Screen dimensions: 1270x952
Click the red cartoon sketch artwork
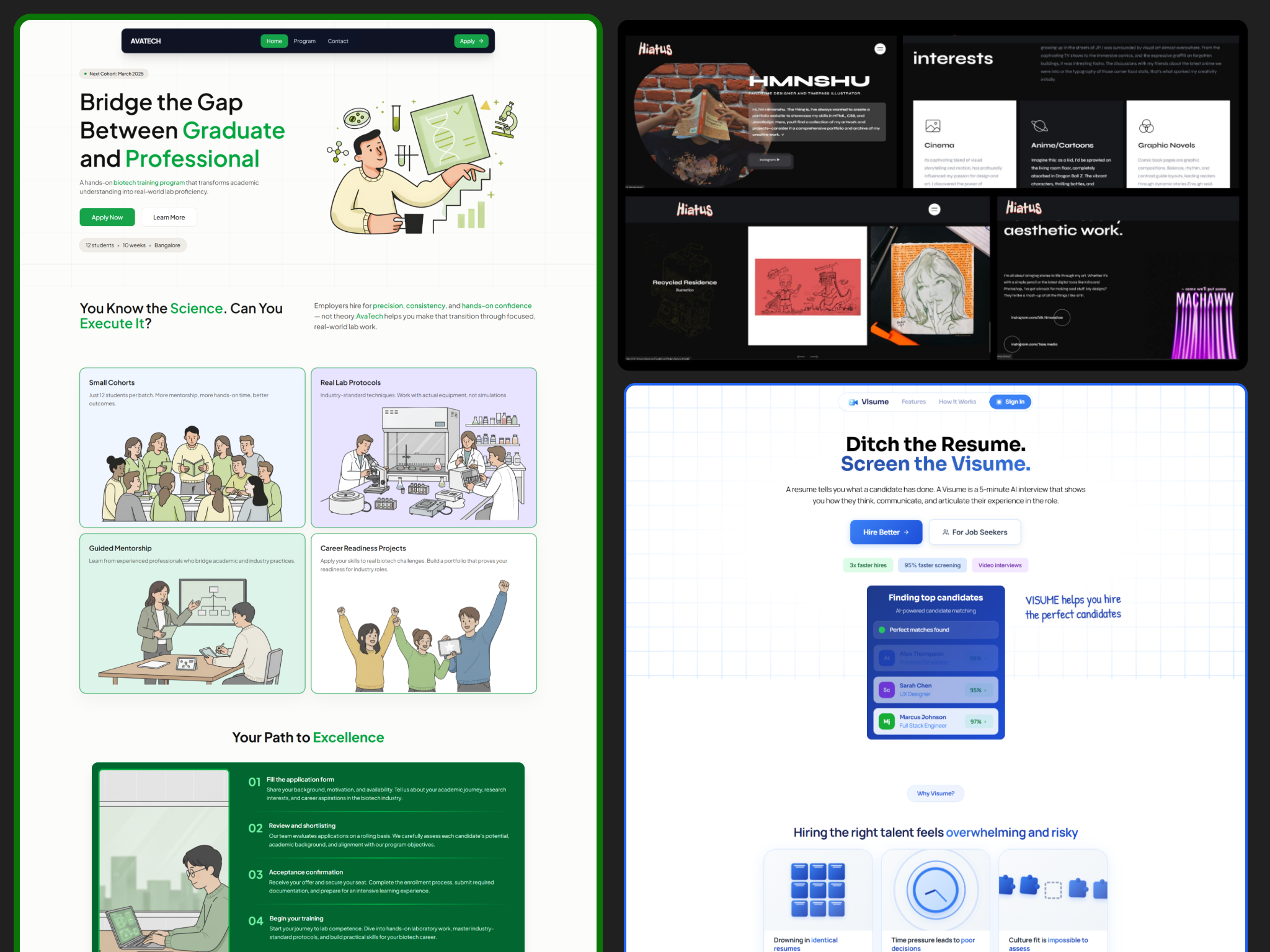click(x=807, y=287)
